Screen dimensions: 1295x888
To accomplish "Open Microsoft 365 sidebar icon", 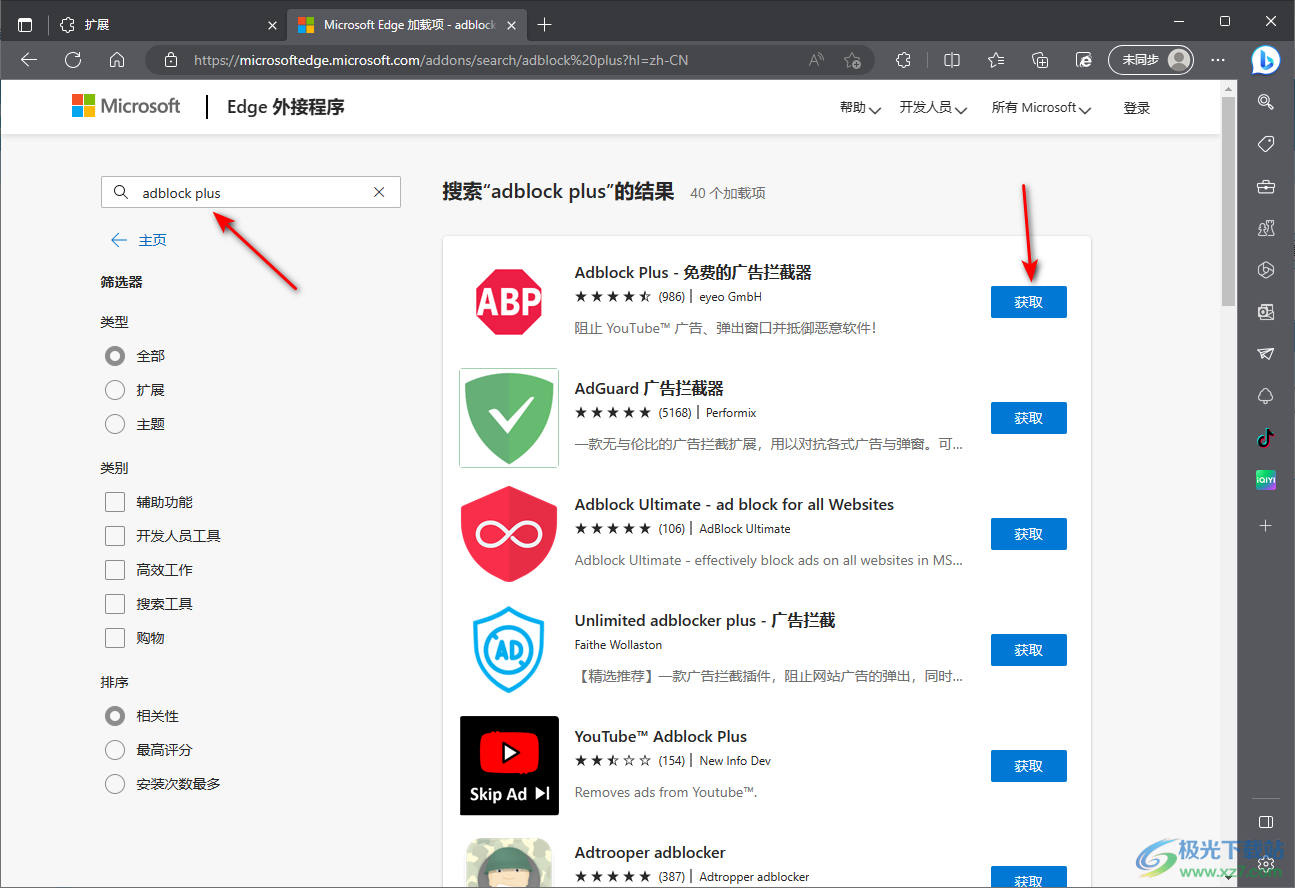I will [x=1265, y=270].
